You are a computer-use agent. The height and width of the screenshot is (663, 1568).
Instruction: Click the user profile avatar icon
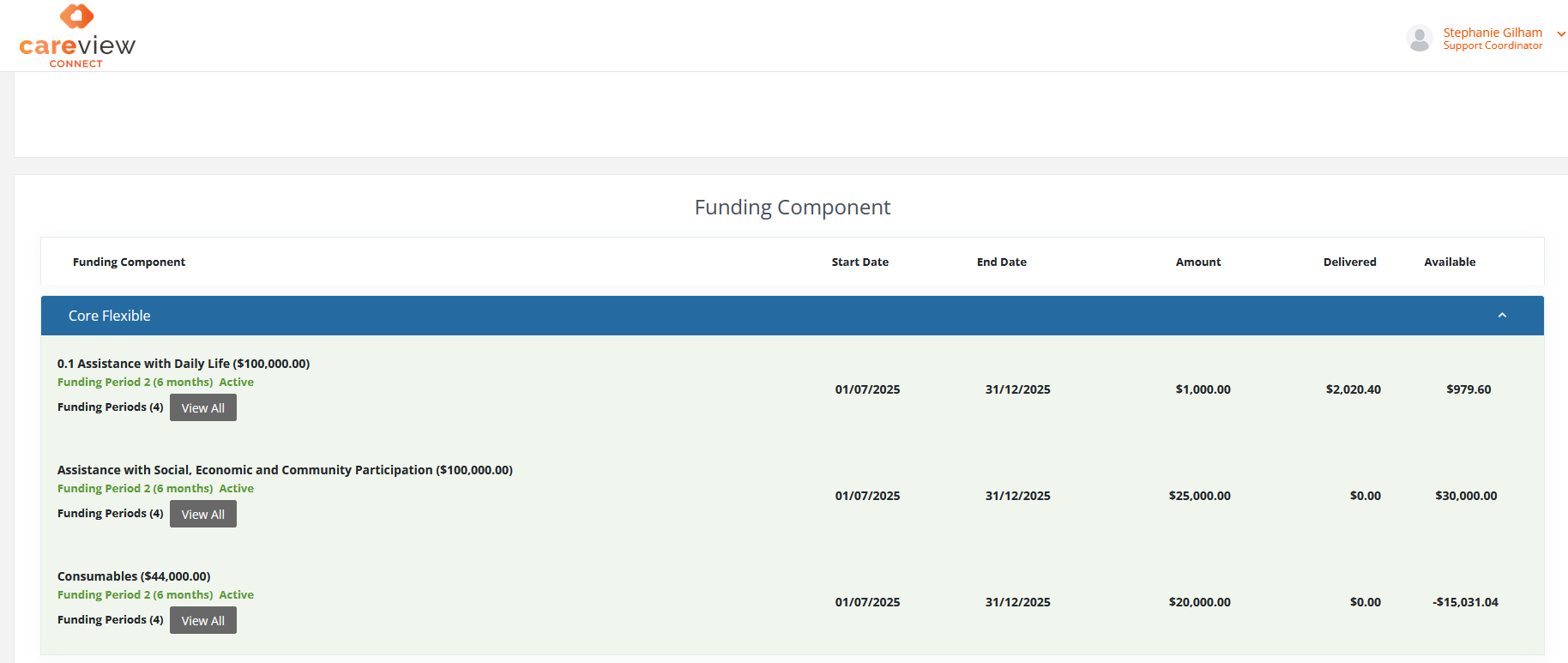[1419, 39]
